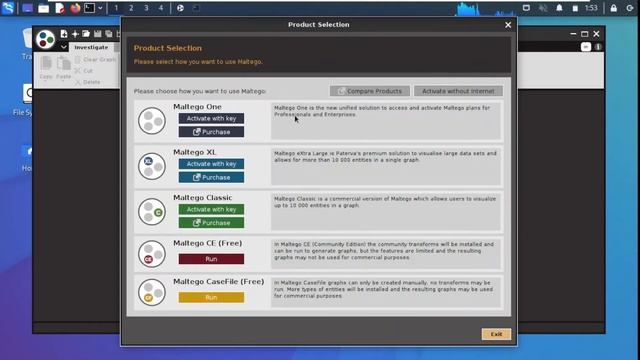
Task: Click Activate with key under Maltego One
Action: click(211, 118)
